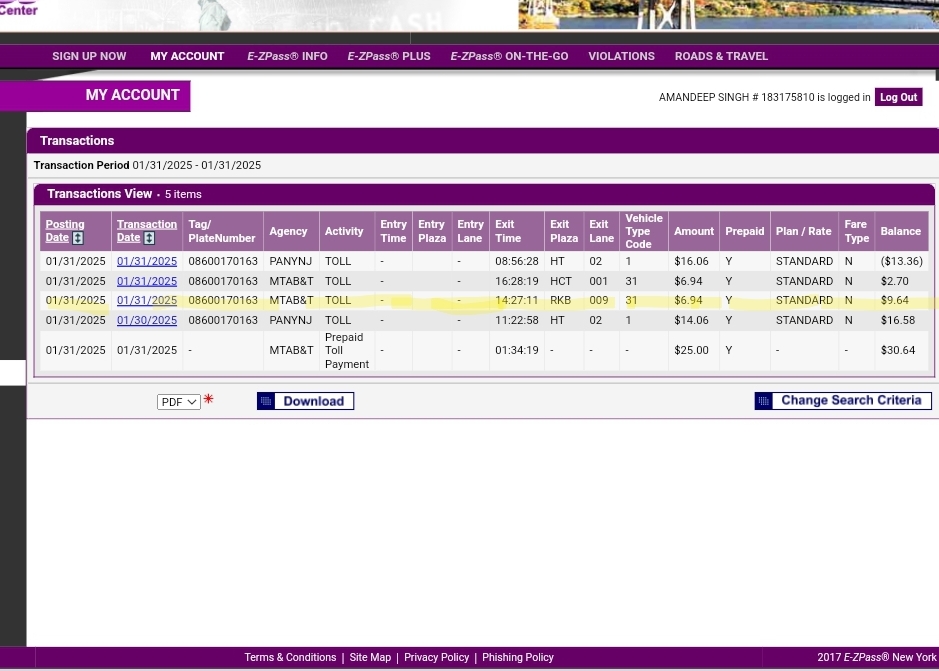This screenshot has width=939, height=671.
Task: Click the $2.70 balance cell
Action: [x=901, y=281]
